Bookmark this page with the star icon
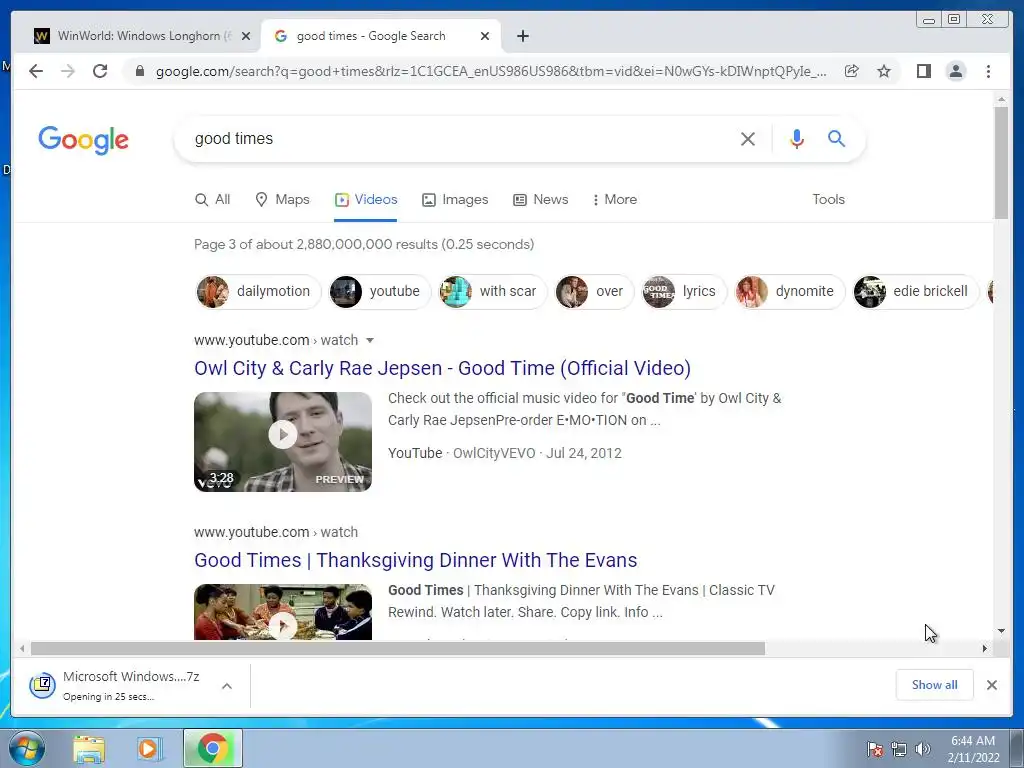 [x=884, y=71]
